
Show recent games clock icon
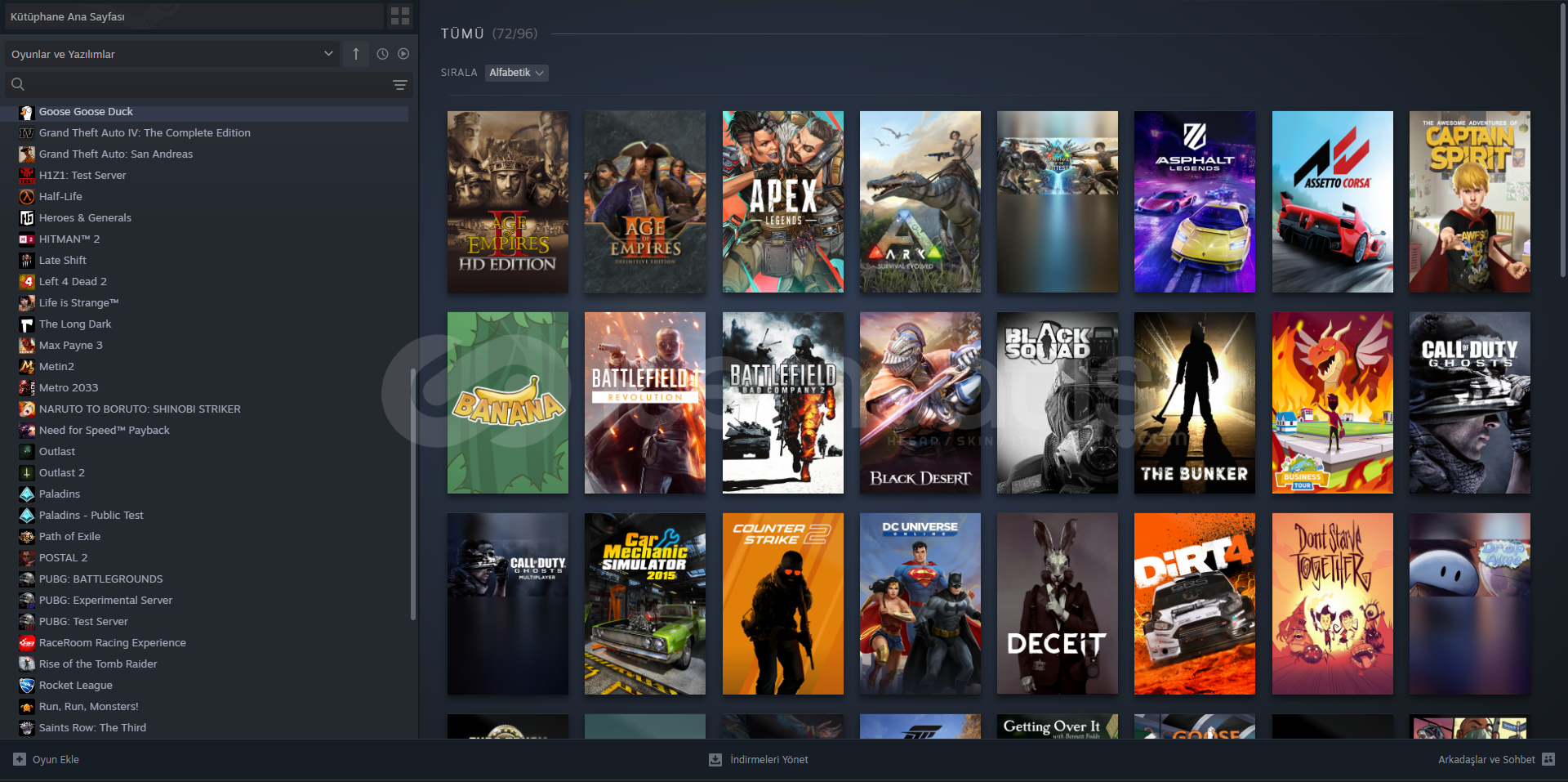click(x=382, y=54)
